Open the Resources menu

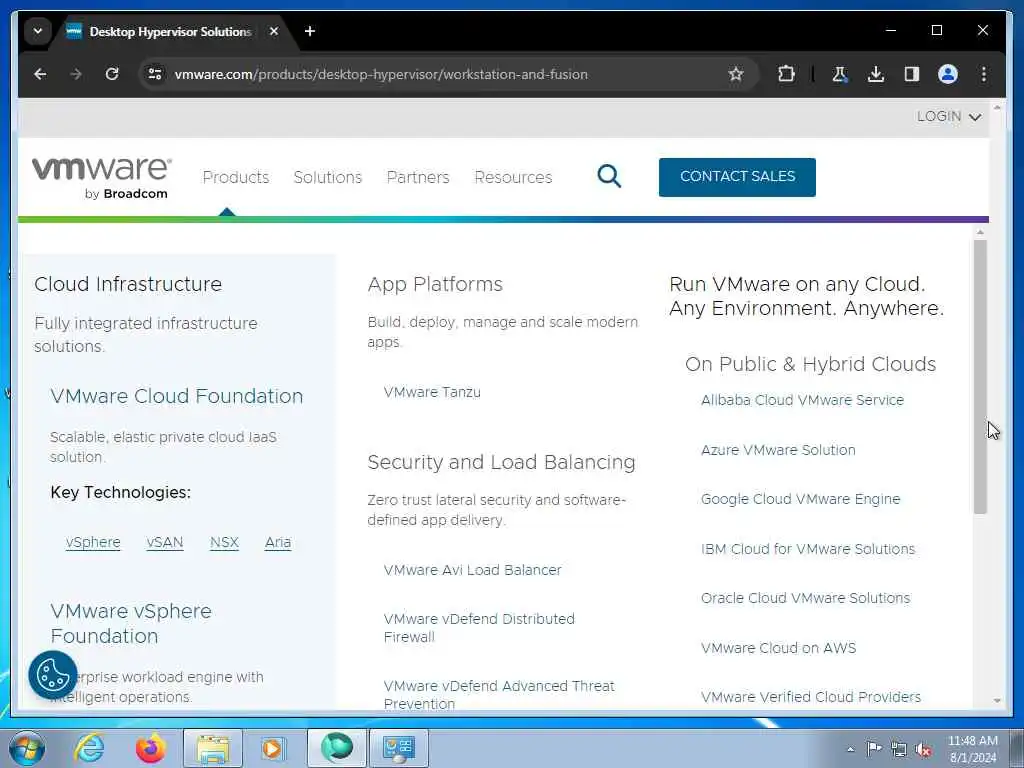pyautogui.click(x=513, y=177)
